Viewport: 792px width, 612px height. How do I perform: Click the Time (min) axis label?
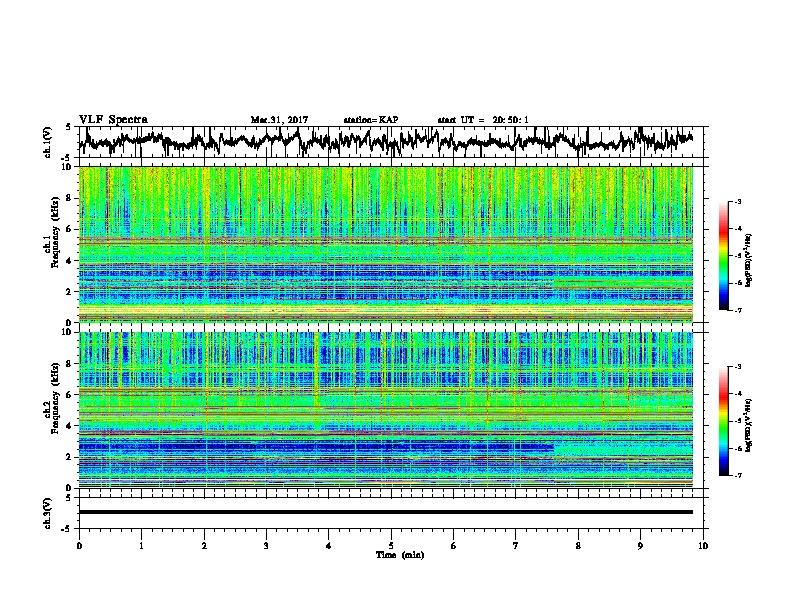point(400,555)
